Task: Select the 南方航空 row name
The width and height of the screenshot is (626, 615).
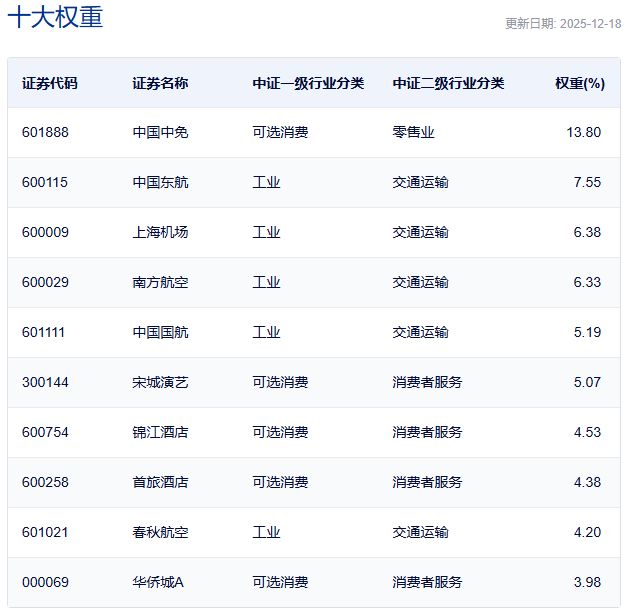Action: point(160,282)
